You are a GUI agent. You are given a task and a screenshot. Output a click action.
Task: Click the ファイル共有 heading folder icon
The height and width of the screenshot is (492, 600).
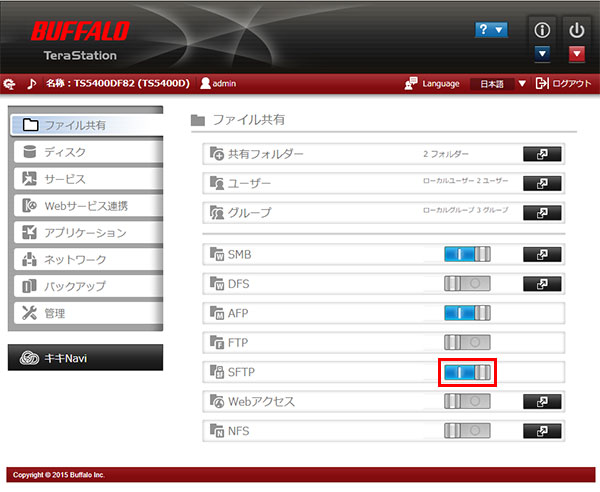point(198,120)
